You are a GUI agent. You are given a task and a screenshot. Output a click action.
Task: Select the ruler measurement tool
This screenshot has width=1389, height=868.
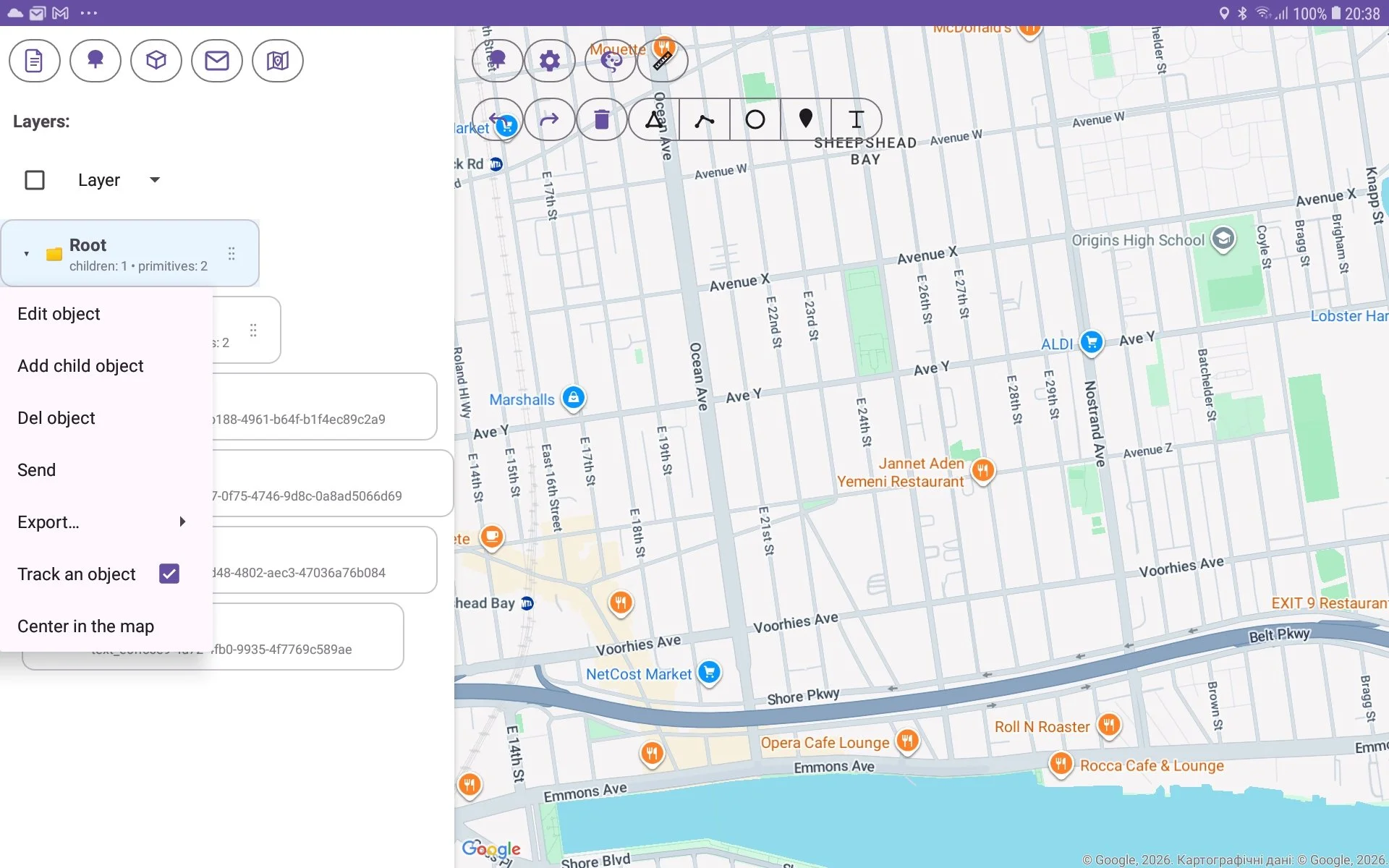pos(663,61)
